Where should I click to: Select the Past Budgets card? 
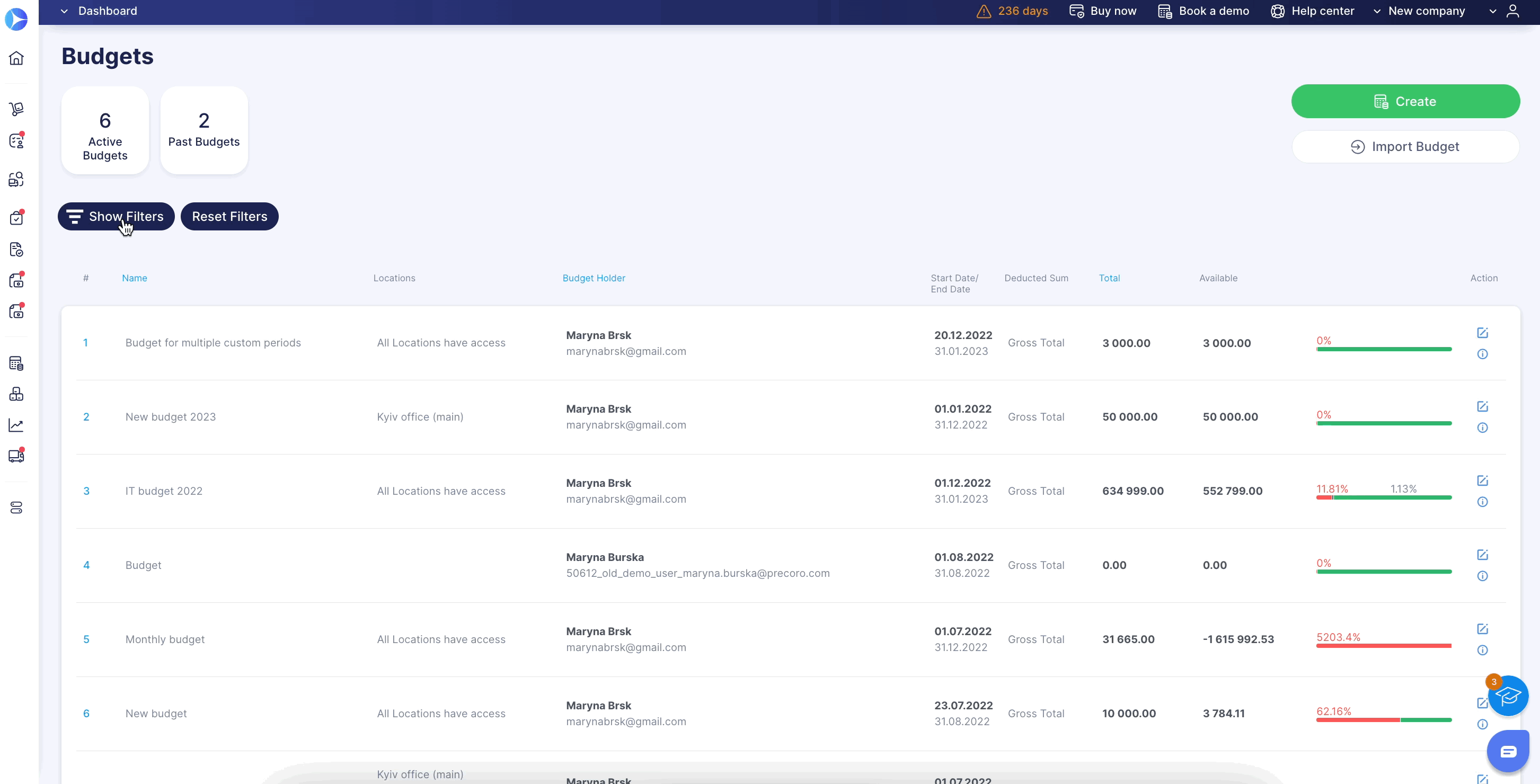coord(204,130)
